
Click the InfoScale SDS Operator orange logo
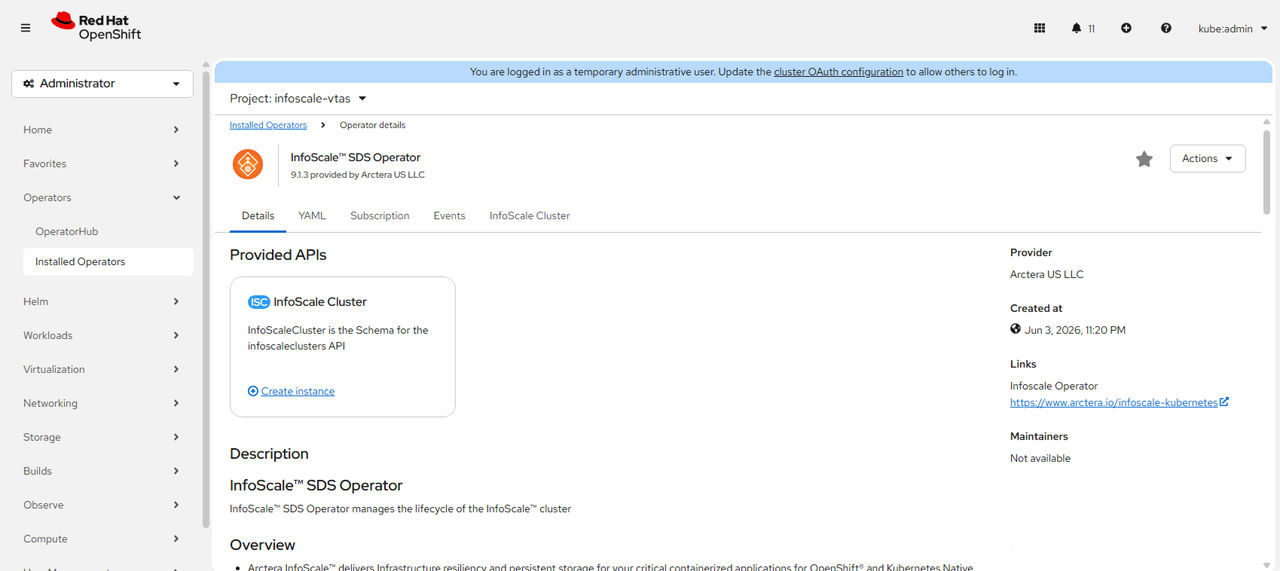(248, 164)
